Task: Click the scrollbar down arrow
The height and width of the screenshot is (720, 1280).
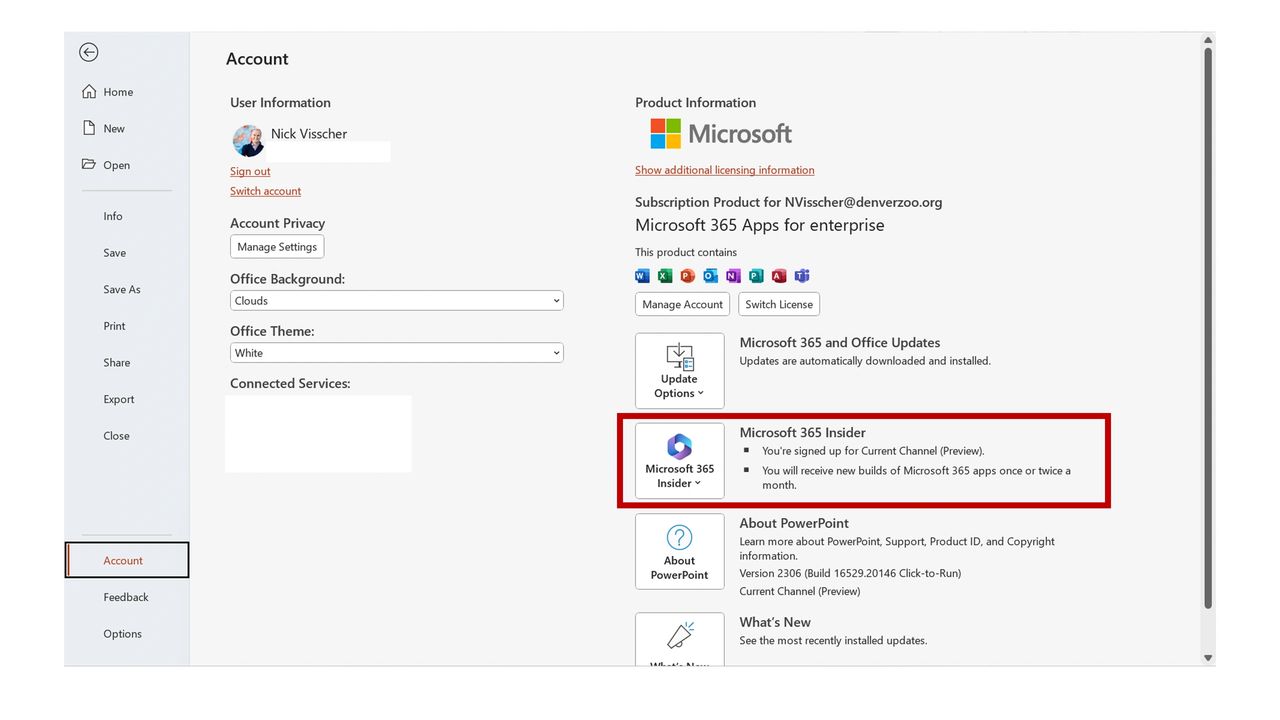Action: [1208, 658]
